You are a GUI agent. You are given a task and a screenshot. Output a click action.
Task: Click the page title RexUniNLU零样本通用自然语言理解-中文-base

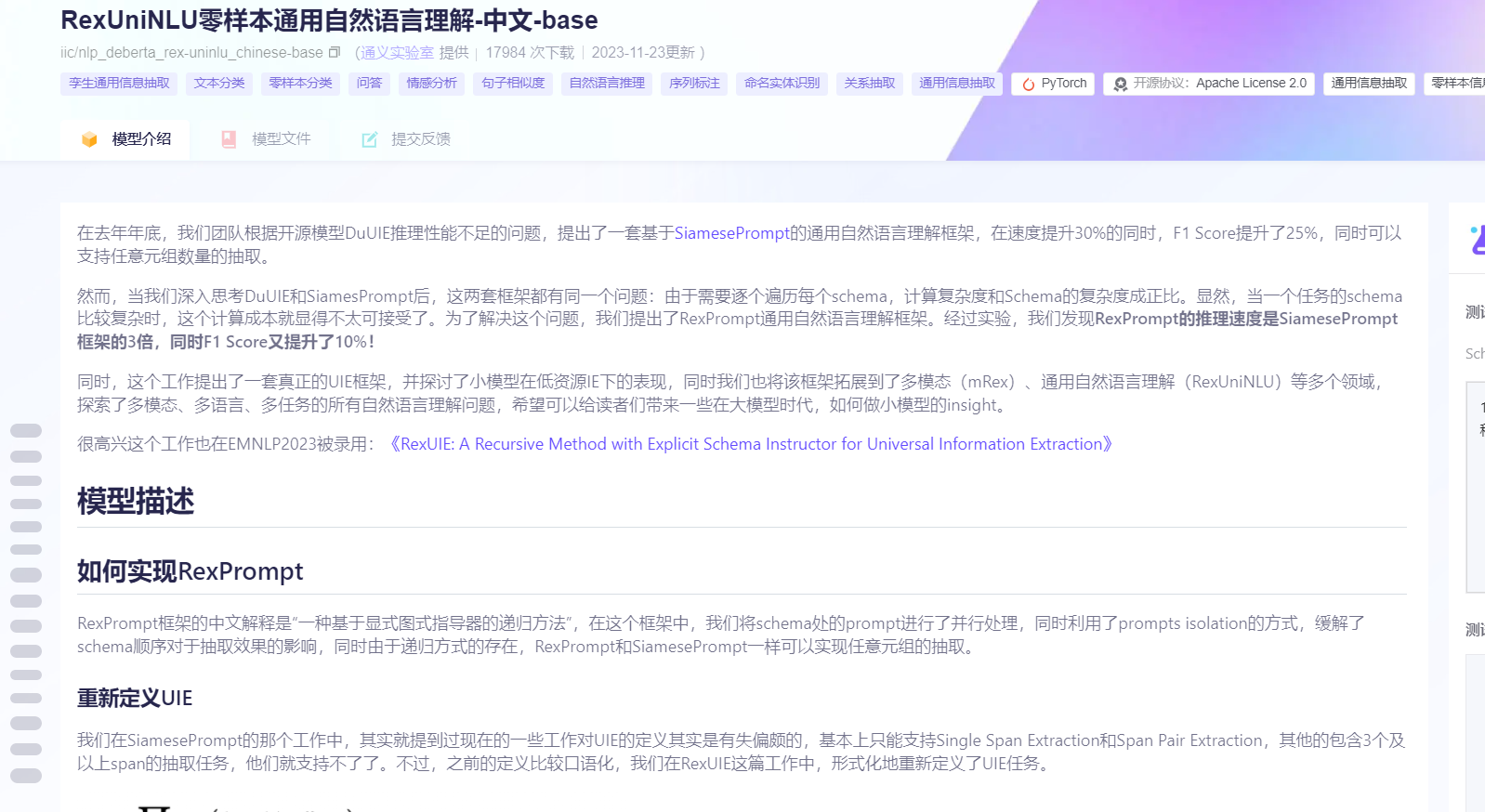[329, 20]
